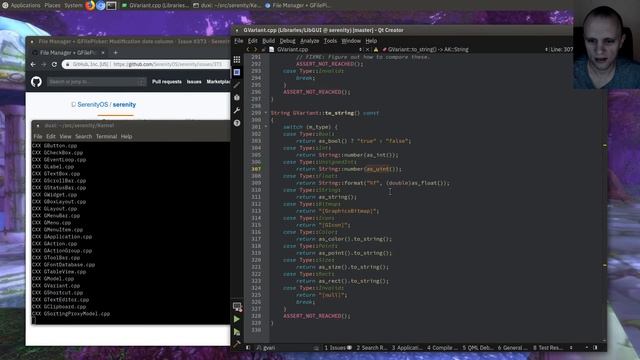The height and width of the screenshot is (360, 640).
Task: Switch to Edit mode in Qt Creator sidebar
Action: (x=237, y=72)
